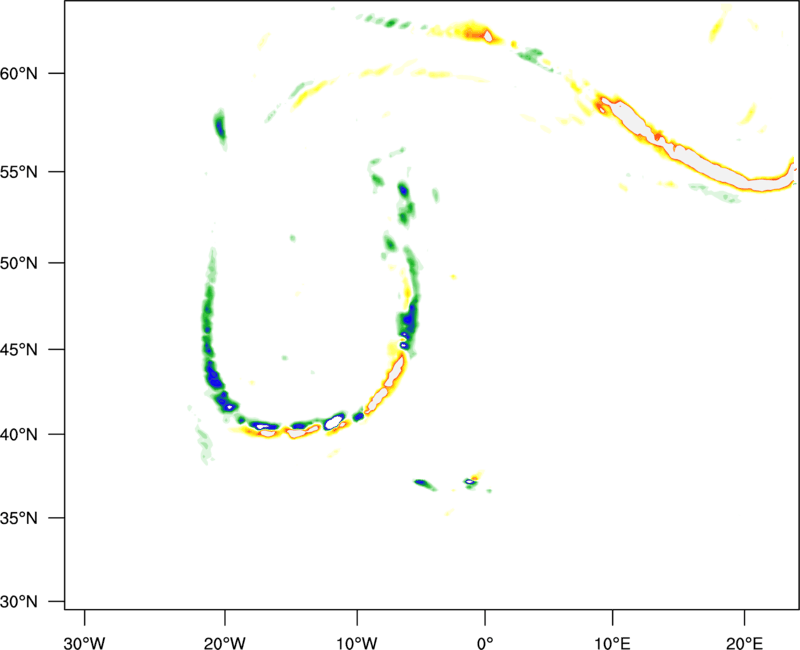Click the 50°N latitude label
Screen dimensions: 800x650
pos(19,263)
